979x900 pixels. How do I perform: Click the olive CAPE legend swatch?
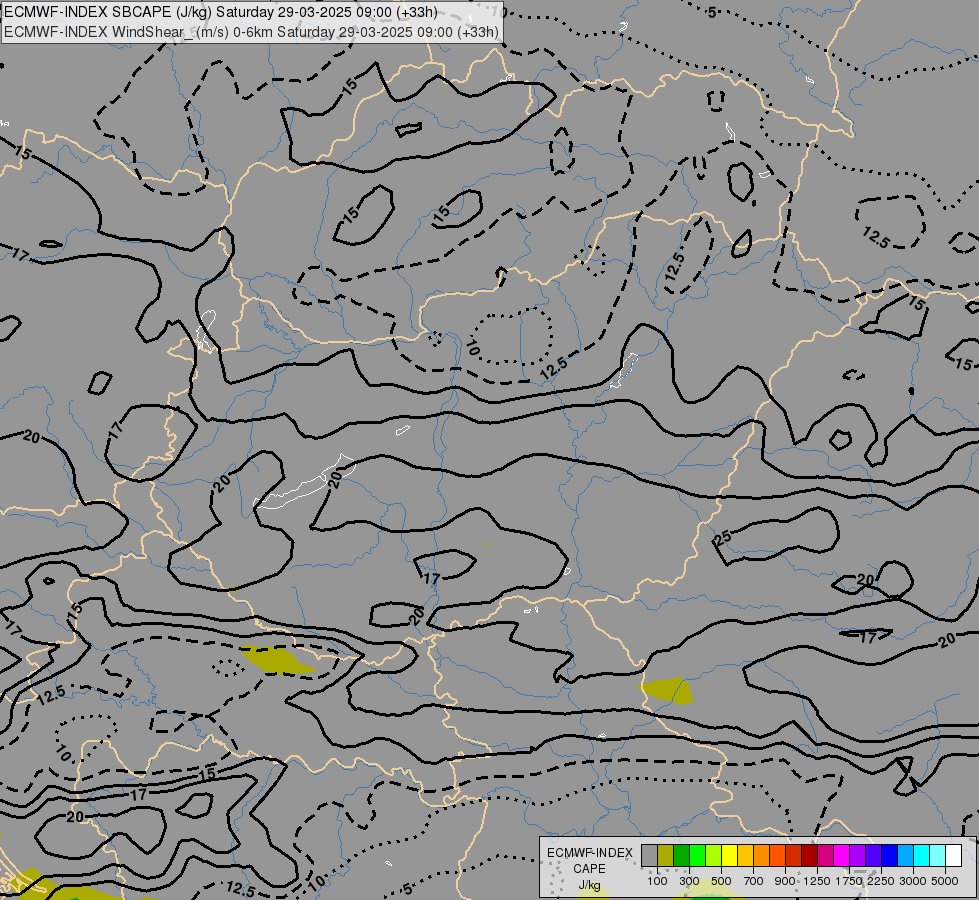666,856
